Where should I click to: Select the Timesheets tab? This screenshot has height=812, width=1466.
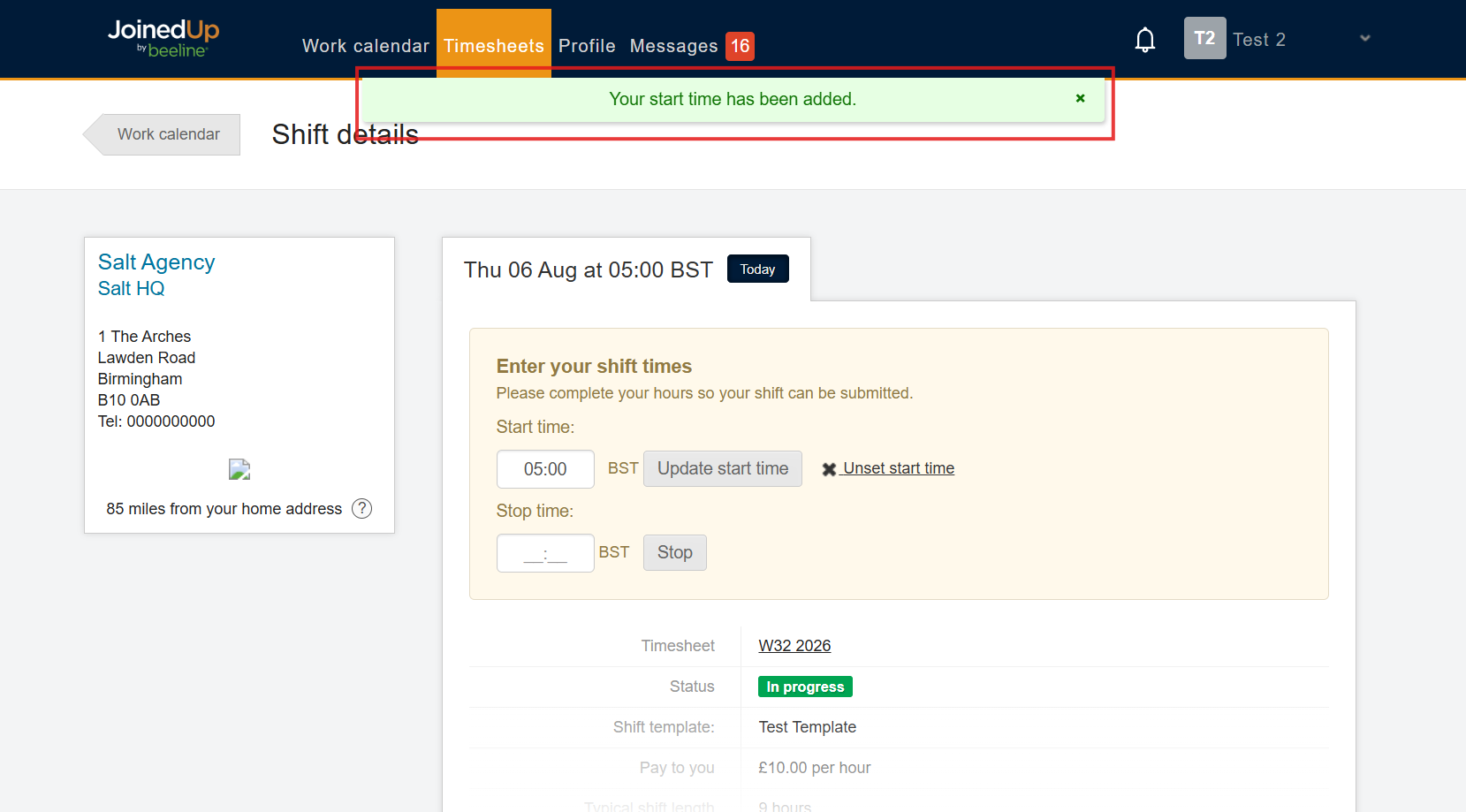(x=494, y=44)
